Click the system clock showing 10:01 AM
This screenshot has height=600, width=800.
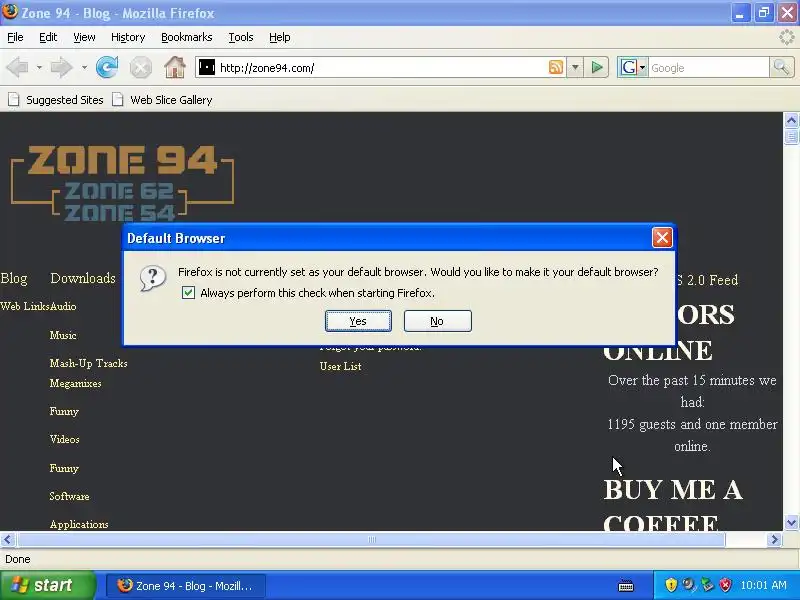763,585
